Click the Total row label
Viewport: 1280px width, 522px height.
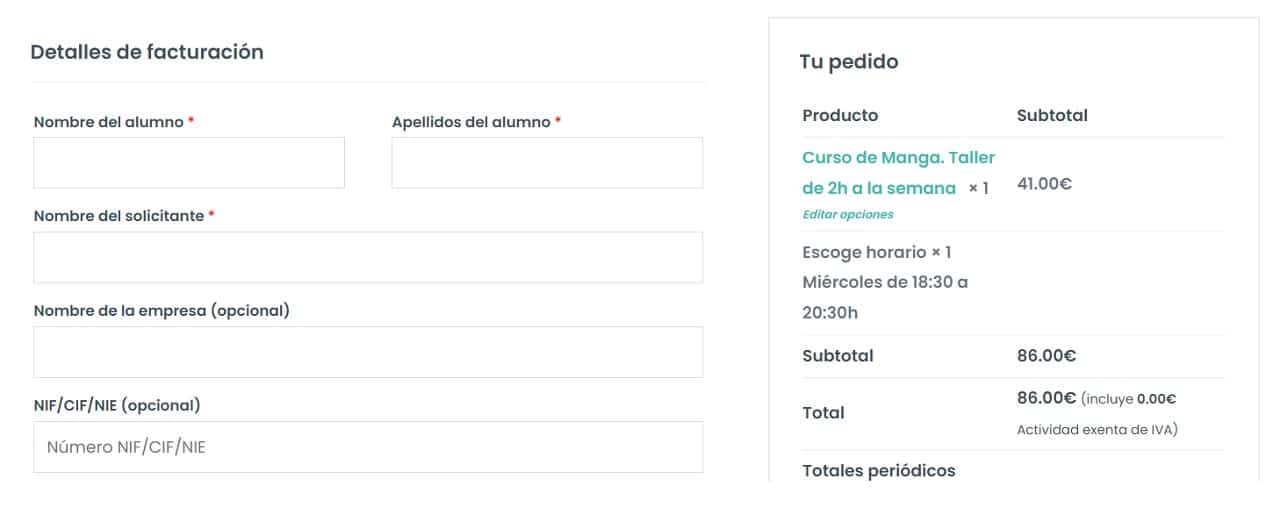tap(823, 412)
